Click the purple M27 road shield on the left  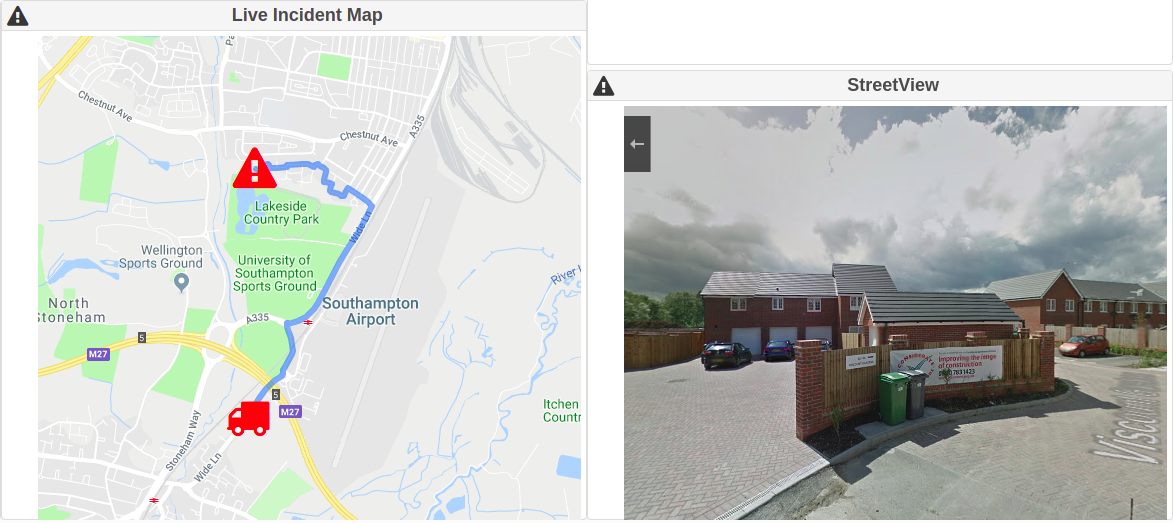(98, 354)
